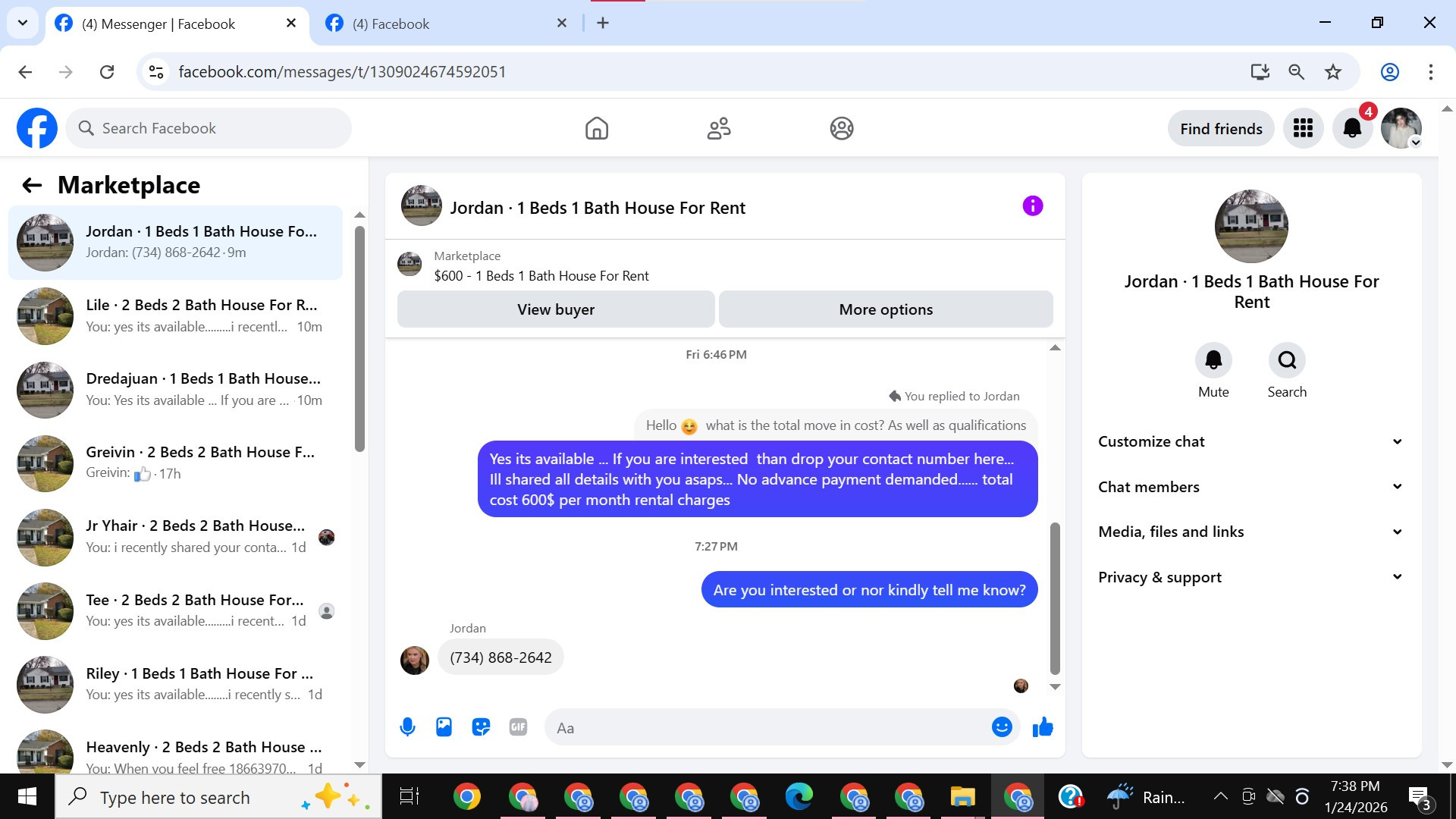
Task: Search within the conversation
Action: click(x=1287, y=360)
